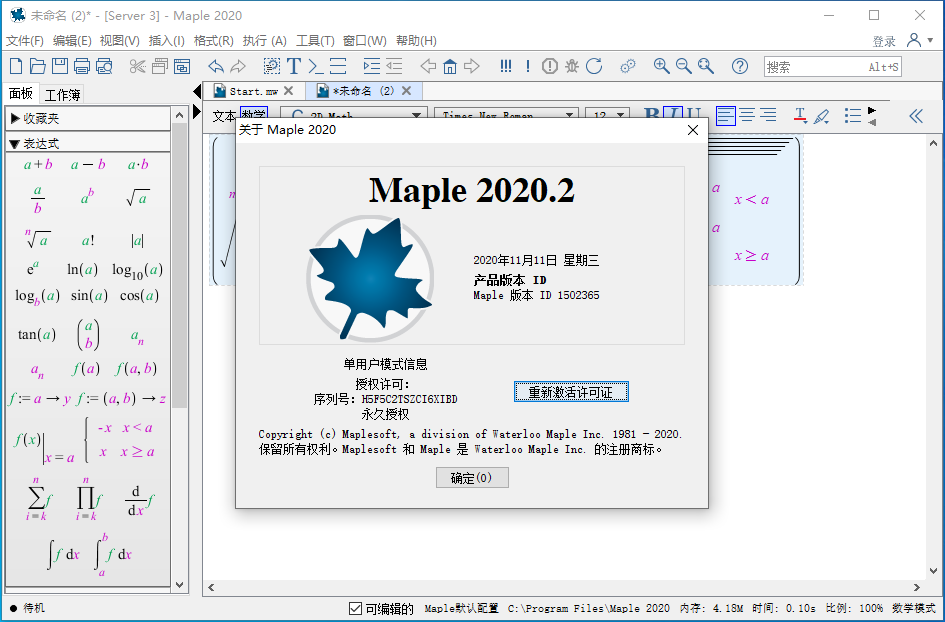Click 确定(O) button in About dialog

point(472,478)
